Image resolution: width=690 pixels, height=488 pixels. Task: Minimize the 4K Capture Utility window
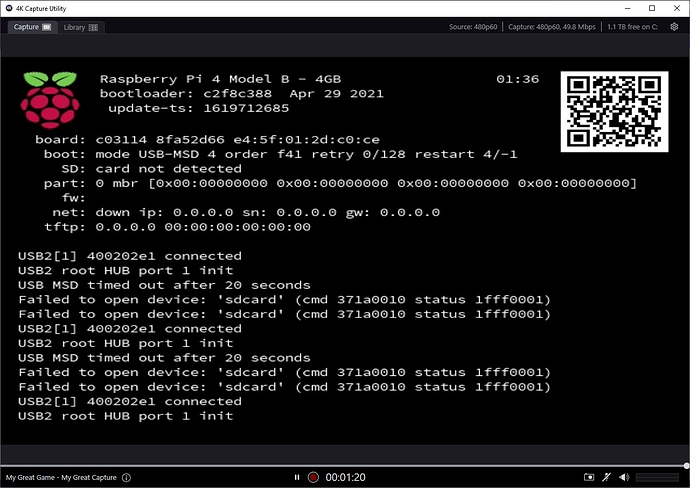628,8
